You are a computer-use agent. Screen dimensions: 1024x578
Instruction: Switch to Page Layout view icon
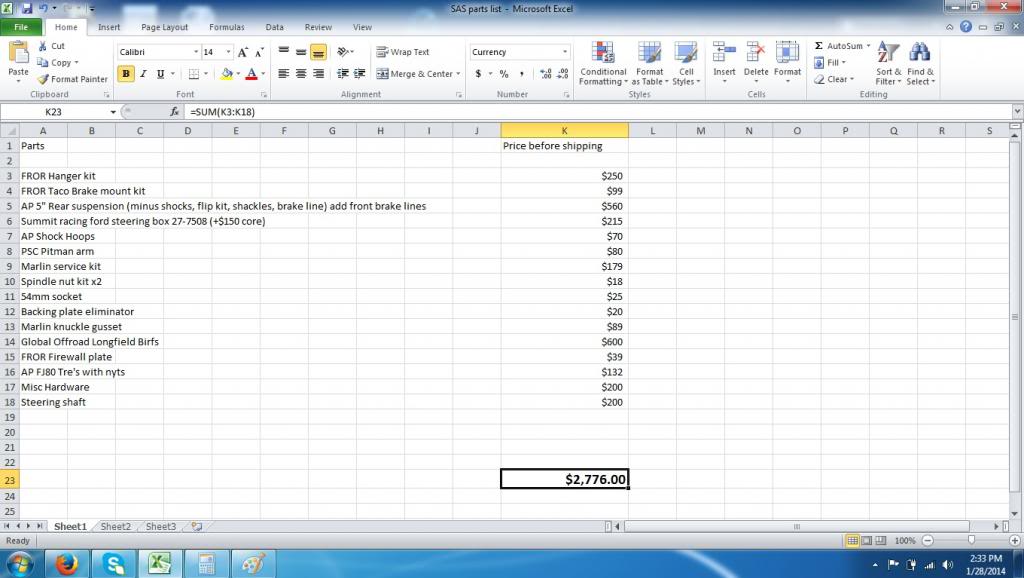pyautogui.click(x=867, y=541)
